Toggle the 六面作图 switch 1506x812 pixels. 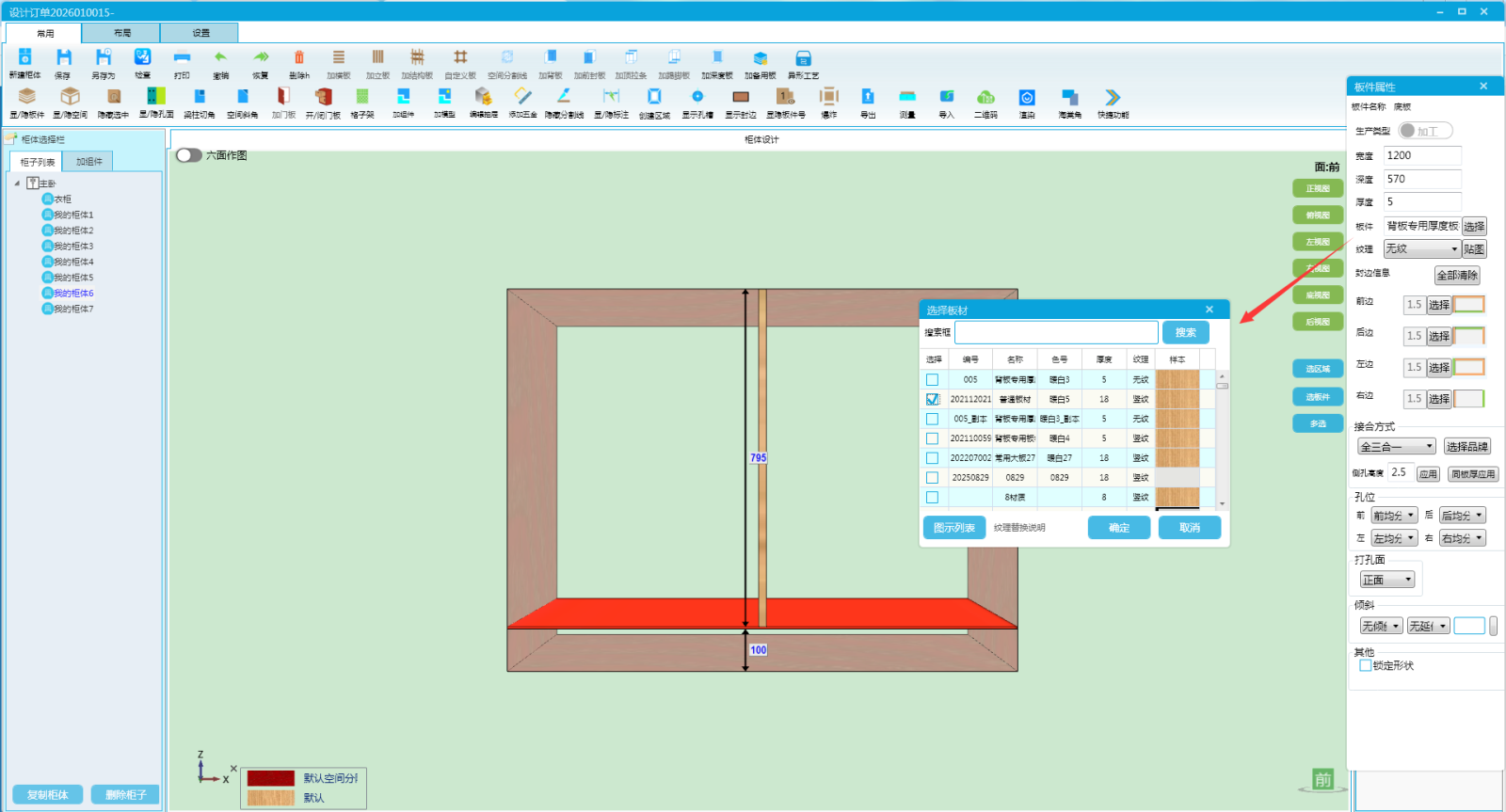[x=189, y=155]
